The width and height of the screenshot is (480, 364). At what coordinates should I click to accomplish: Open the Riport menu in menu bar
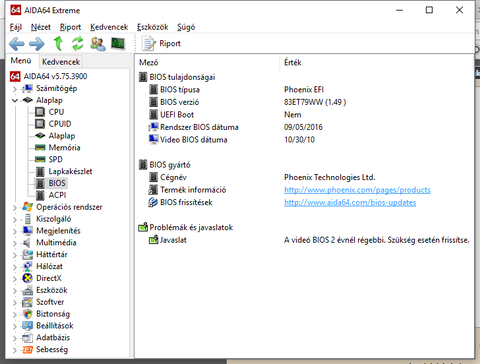click(70, 27)
